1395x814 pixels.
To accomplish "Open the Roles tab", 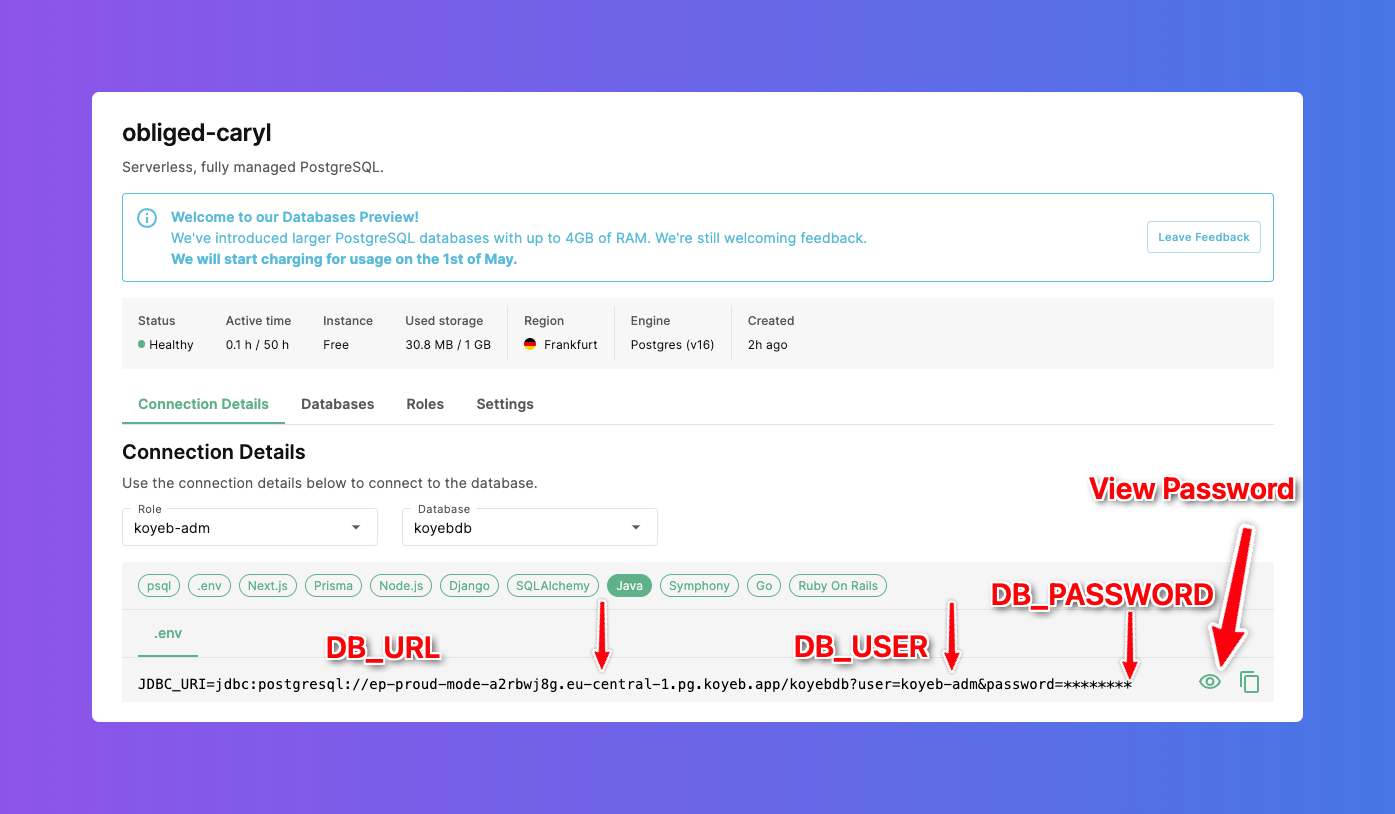I will coord(425,404).
